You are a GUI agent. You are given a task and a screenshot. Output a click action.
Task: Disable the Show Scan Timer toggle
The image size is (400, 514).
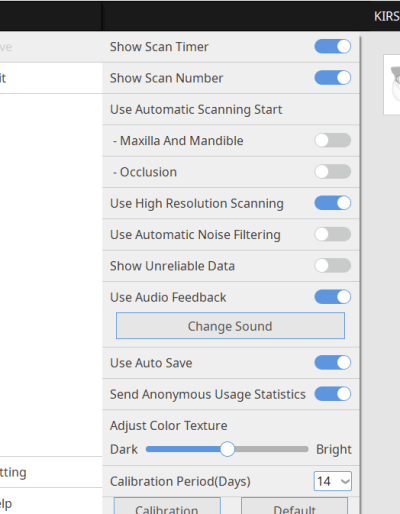click(x=332, y=46)
